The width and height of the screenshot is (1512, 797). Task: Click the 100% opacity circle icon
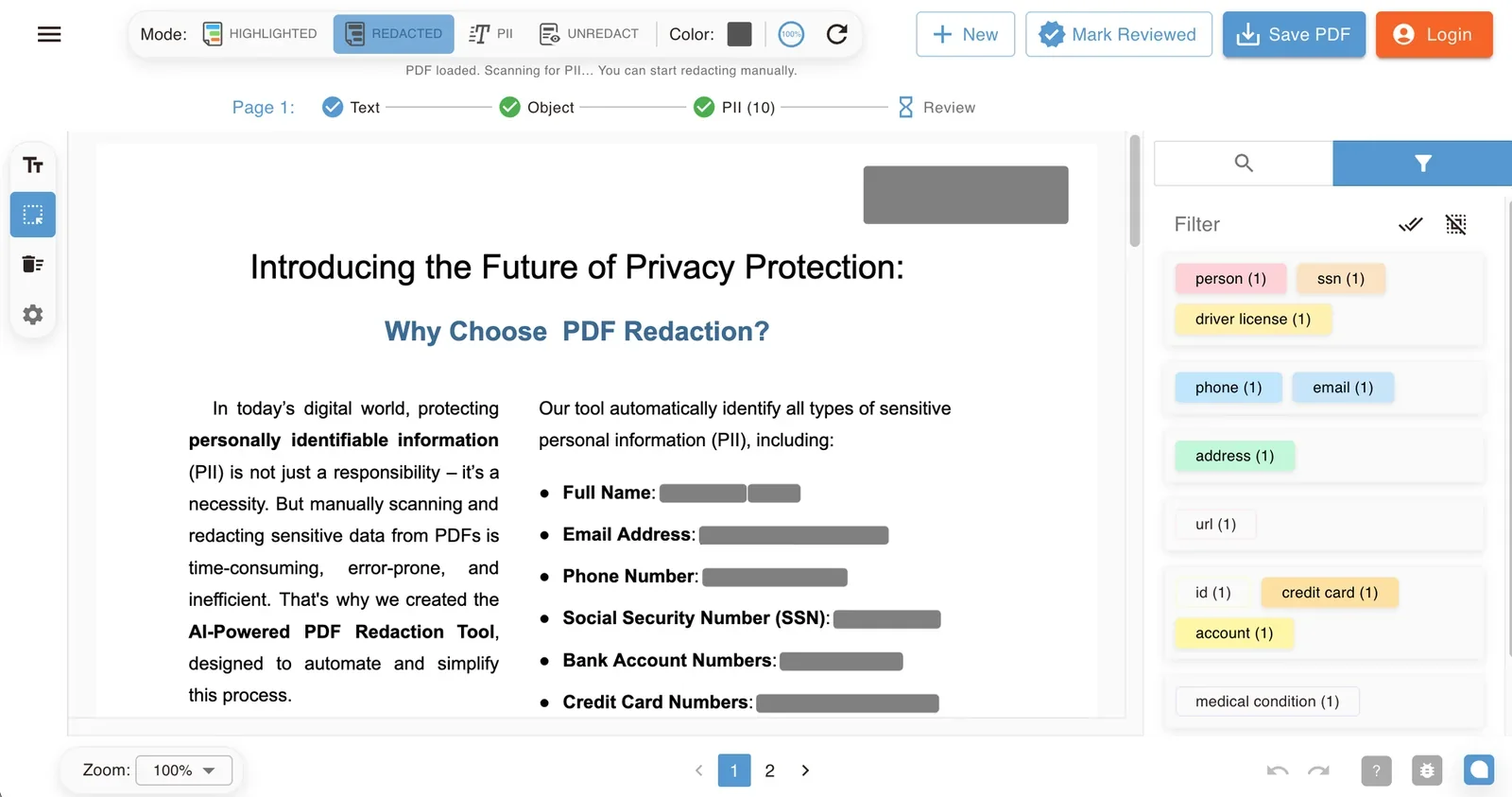coord(791,35)
